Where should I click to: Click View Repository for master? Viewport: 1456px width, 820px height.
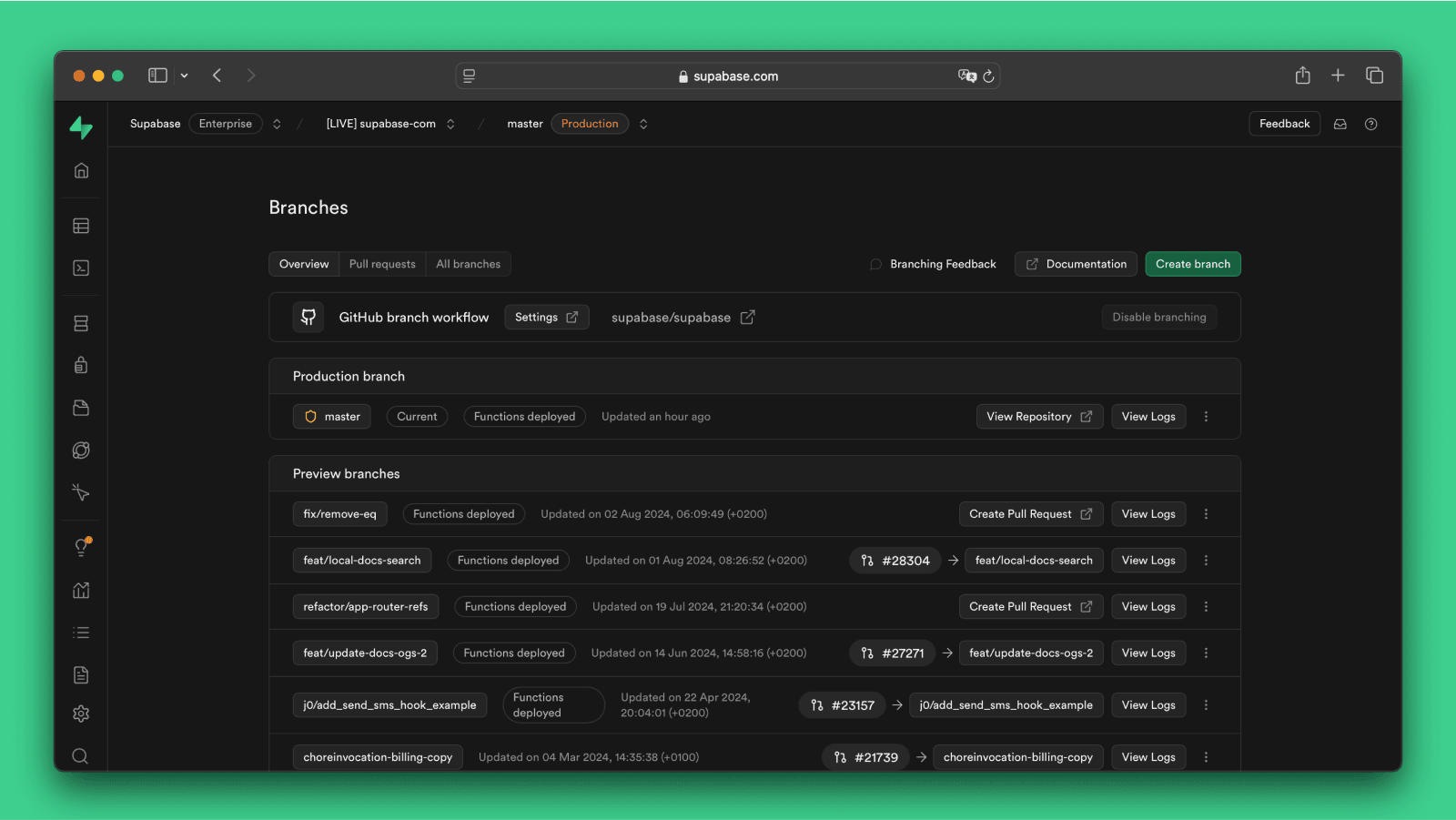1039,417
